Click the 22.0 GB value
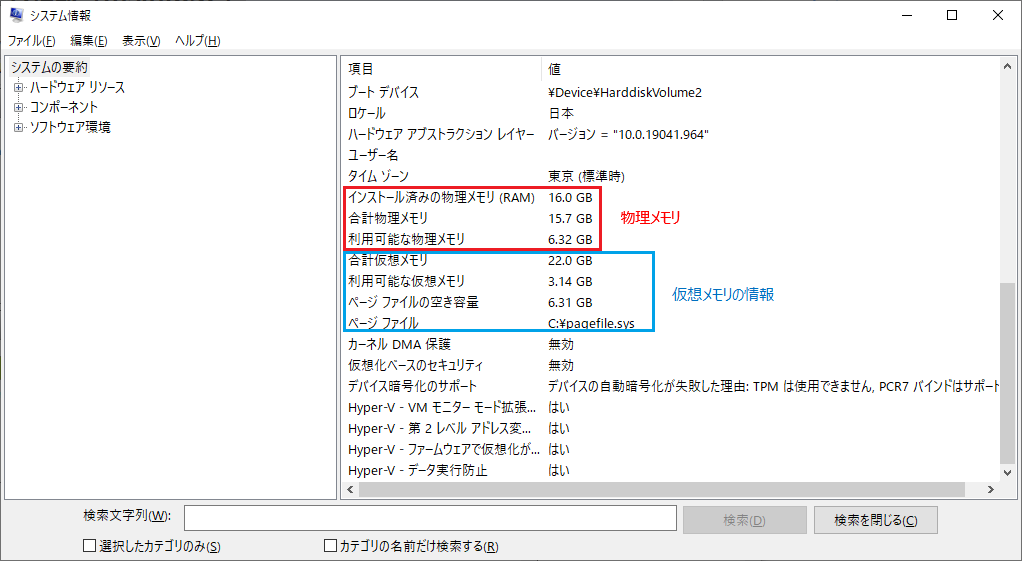The height and width of the screenshot is (561, 1022). [570, 260]
